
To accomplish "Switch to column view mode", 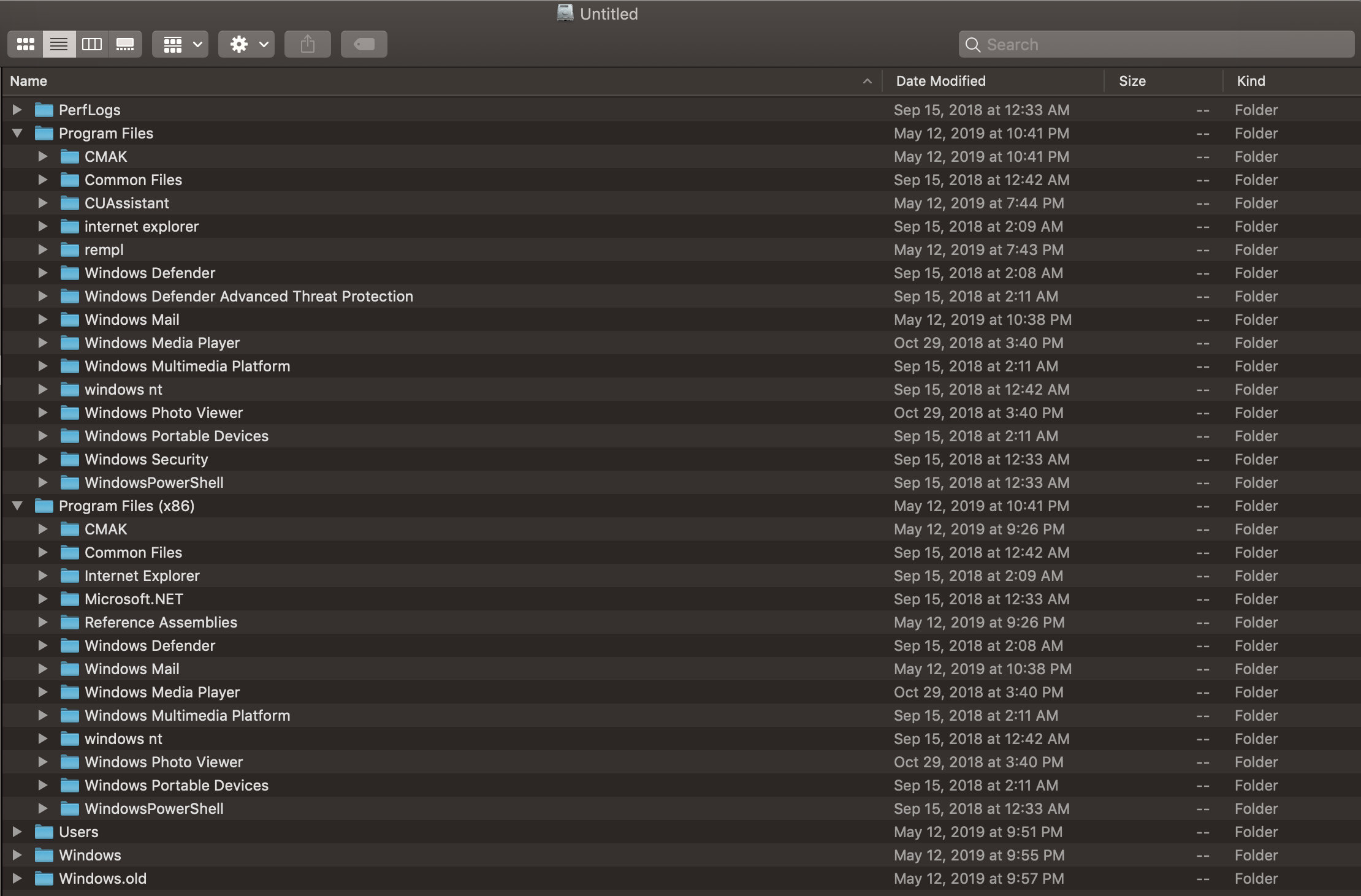I will click(x=92, y=44).
